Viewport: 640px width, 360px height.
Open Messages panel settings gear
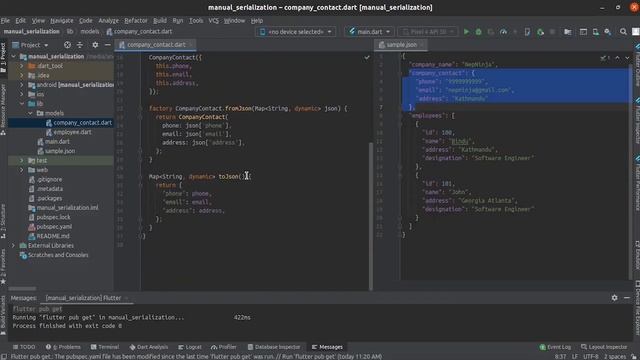[614, 298]
